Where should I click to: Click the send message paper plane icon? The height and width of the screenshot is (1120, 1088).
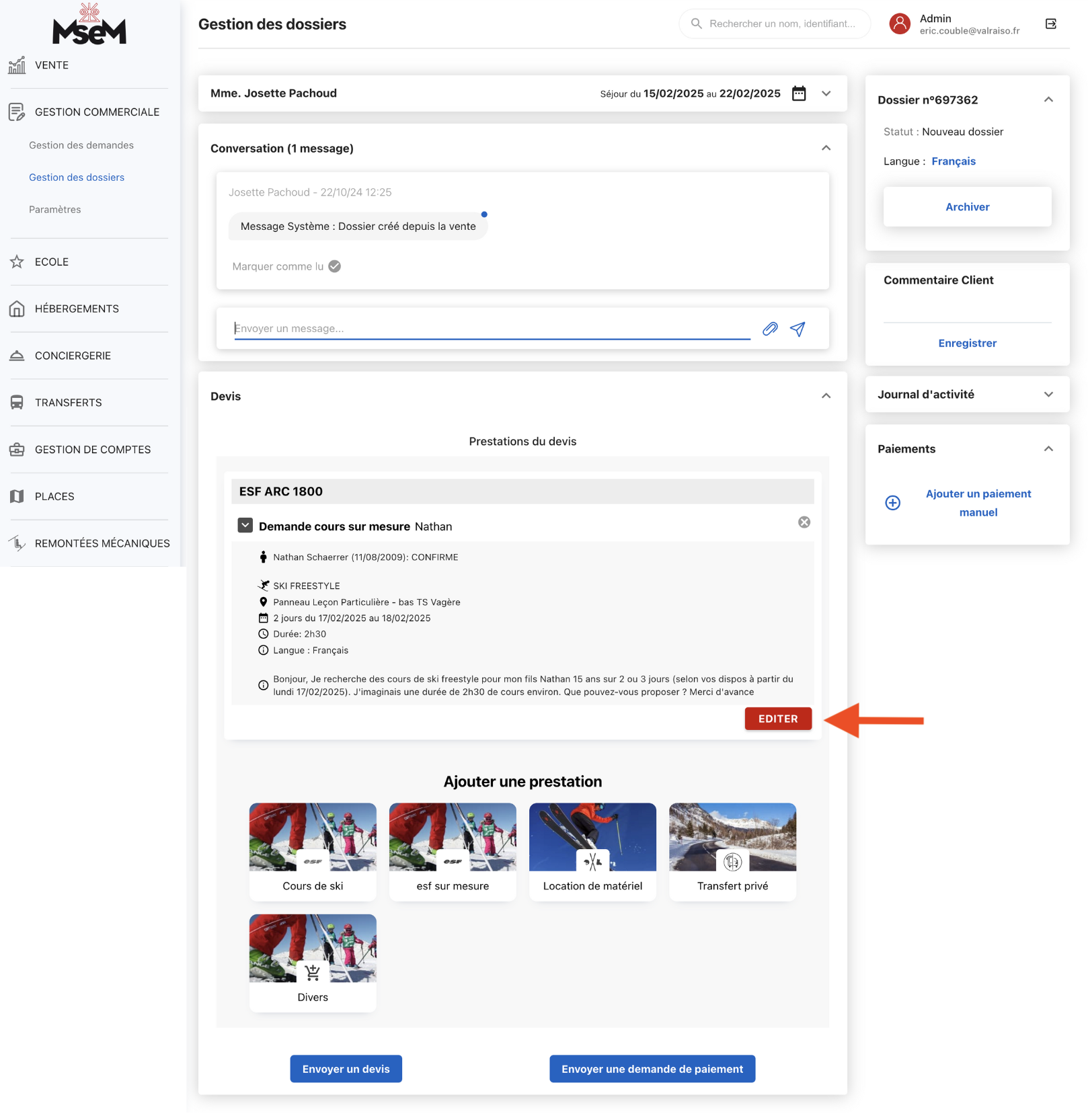click(x=798, y=329)
